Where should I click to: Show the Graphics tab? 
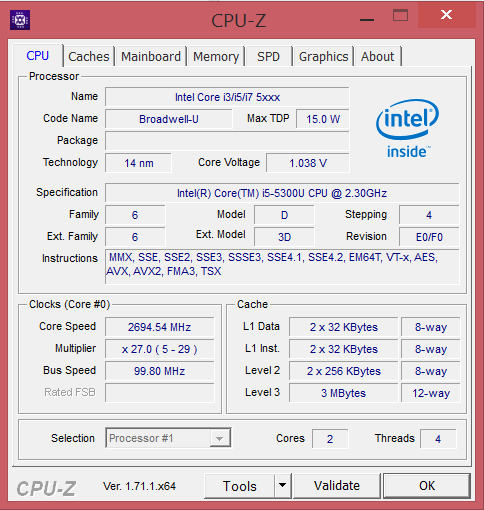coord(323,56)
